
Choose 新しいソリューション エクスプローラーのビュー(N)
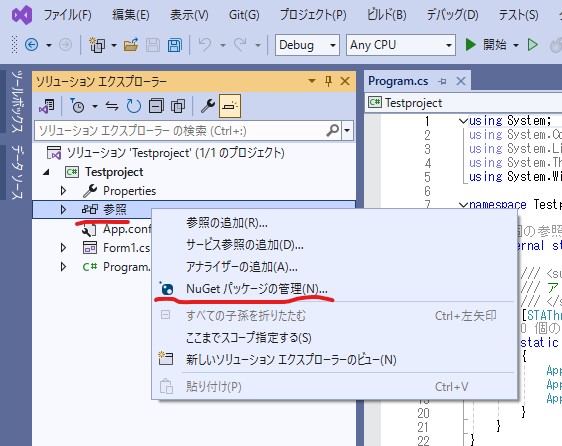(x=335, y=359)
